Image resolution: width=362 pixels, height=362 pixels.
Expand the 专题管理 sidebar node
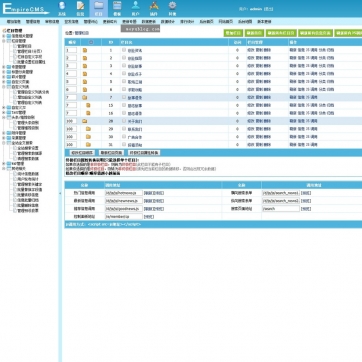click(x=4, y=67)
